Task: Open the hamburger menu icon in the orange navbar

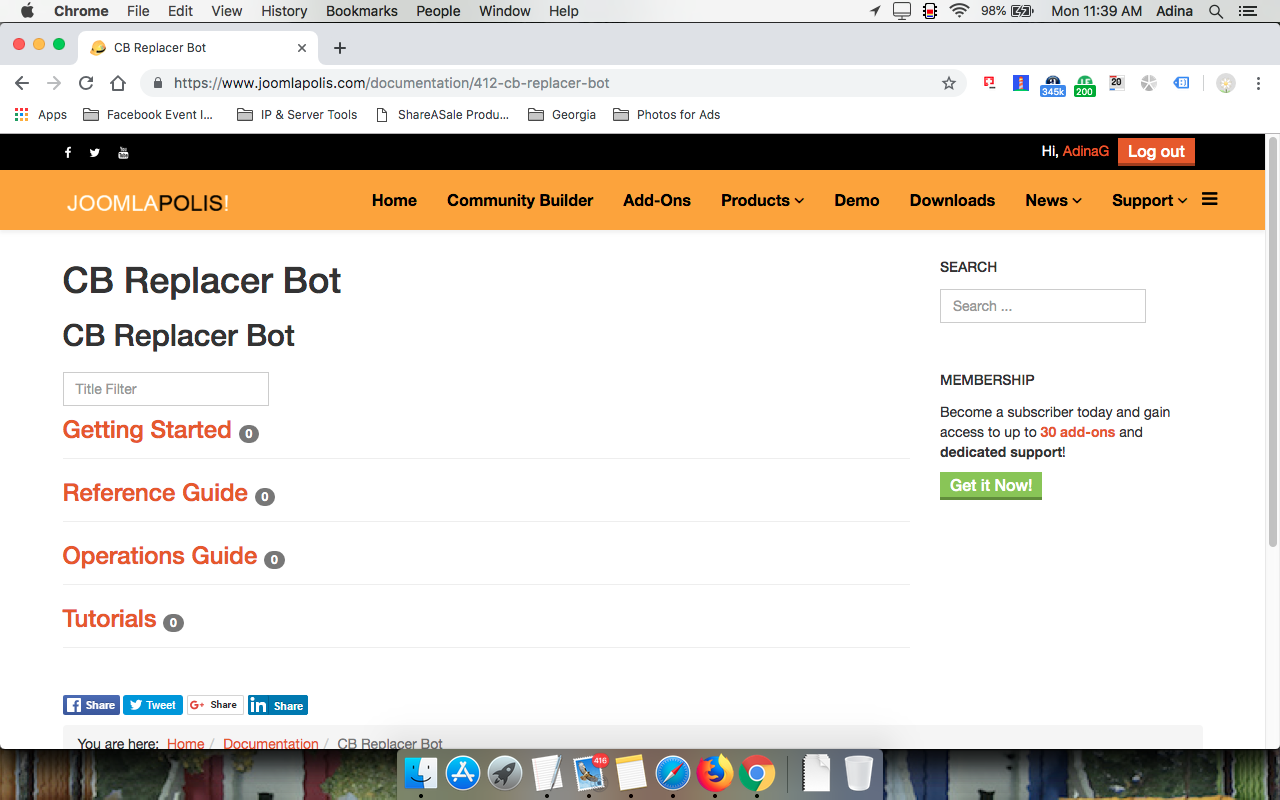Action: [1209, 199]
